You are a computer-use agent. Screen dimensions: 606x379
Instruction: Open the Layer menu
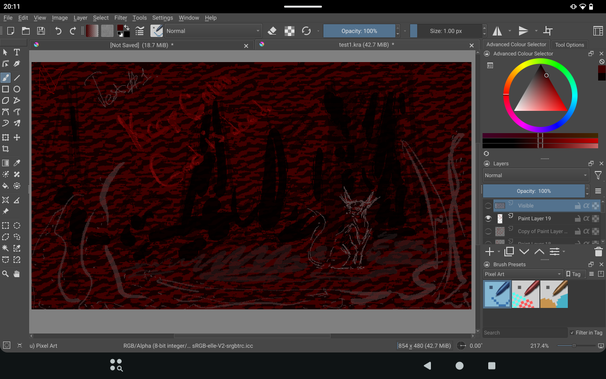[80, 18]
